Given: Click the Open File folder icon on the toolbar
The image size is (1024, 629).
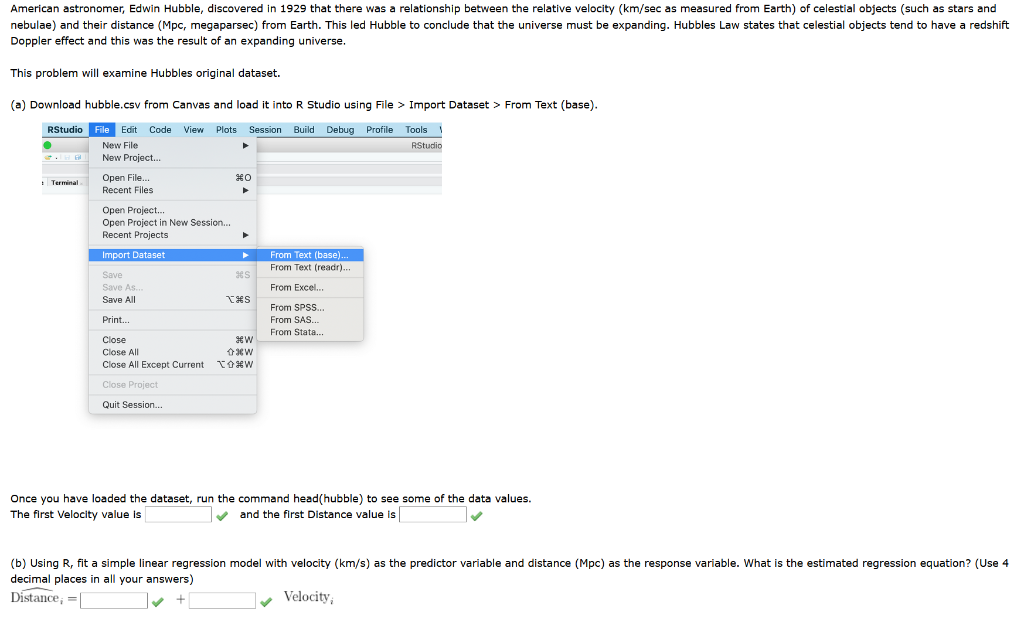Looking at the screenshot, I should point(48,157).
